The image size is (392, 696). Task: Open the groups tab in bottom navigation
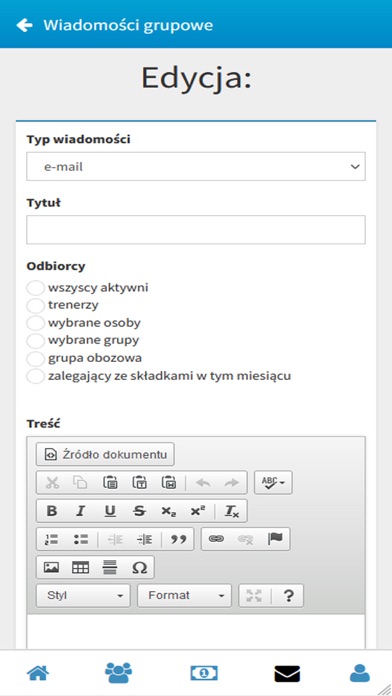click(x=119, y=673)
